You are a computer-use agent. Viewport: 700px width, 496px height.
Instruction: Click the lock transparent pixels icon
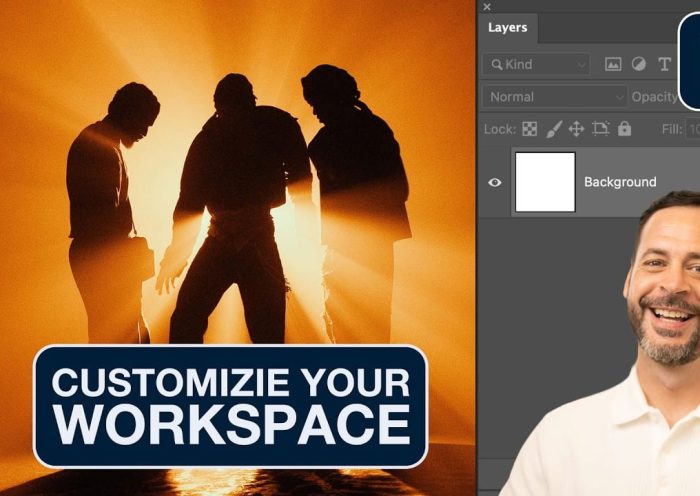point(530,129)
